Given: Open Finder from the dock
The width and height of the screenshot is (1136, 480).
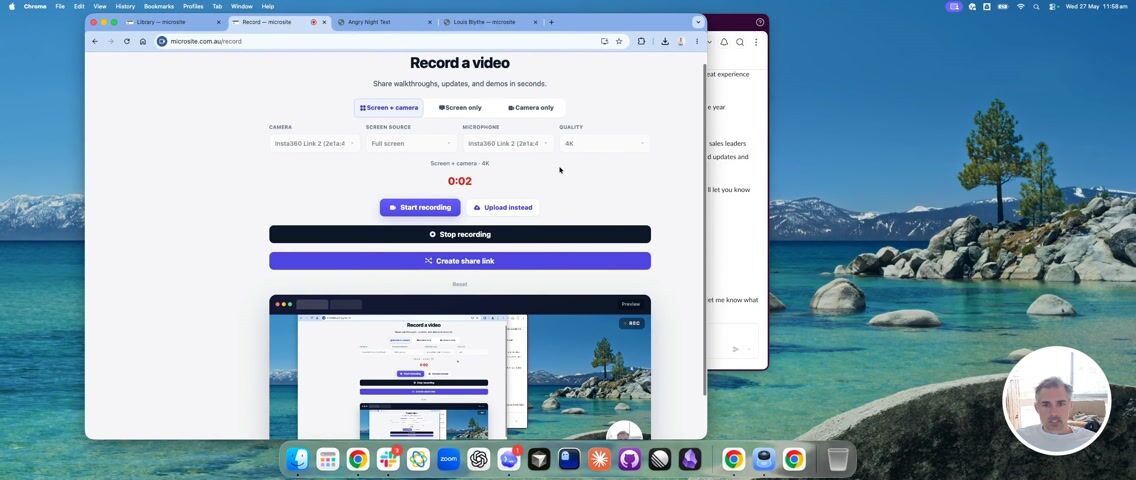Looking at the screenshot, I should coord(297,459).
